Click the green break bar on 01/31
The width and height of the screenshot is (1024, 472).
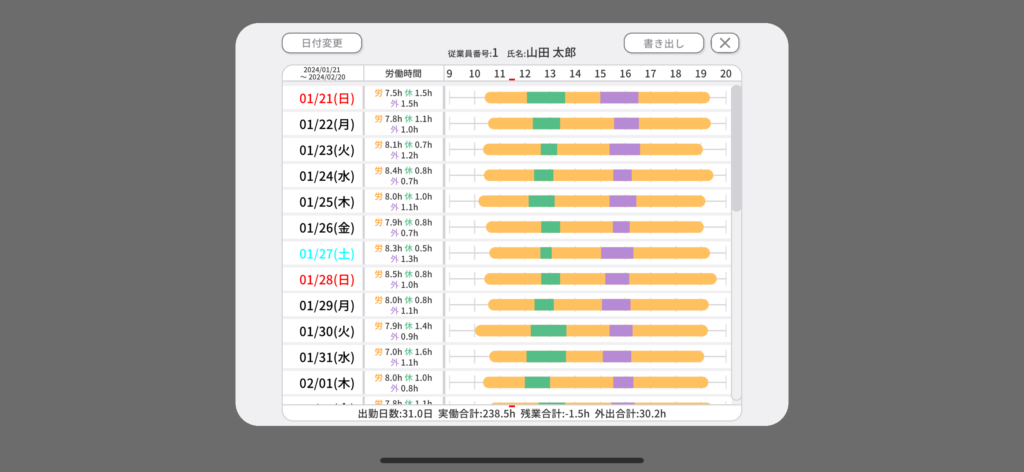[546, 357]
